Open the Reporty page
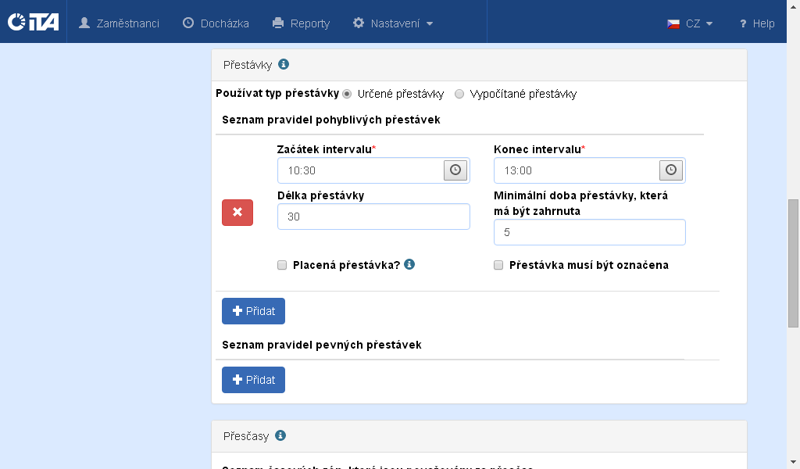 click(x=301, y=23)
